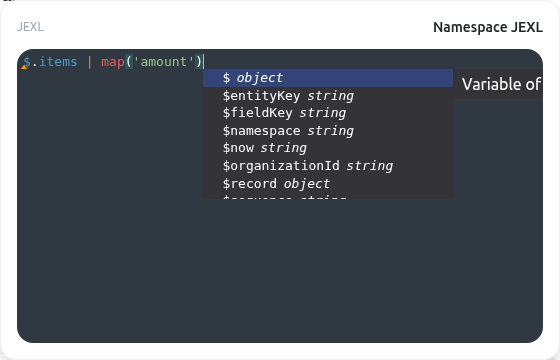Choose the $now string suggestion
This screenshot has height=360, width=560.
pos(328,148)
